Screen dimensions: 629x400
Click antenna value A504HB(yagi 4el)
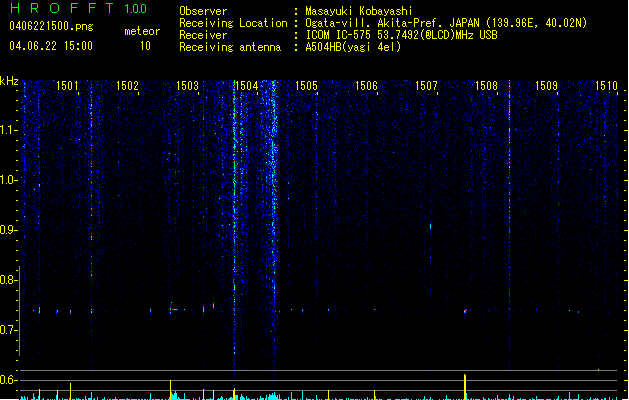(353, 47)
